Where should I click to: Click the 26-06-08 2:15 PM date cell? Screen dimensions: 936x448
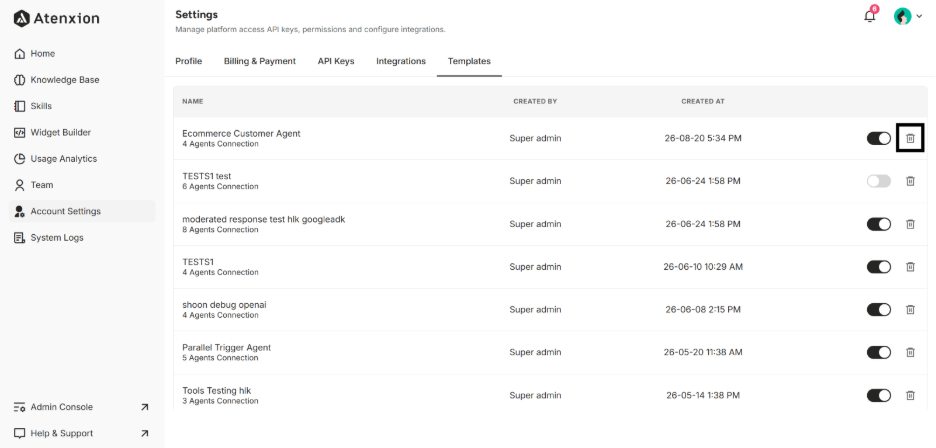(703, 309)
